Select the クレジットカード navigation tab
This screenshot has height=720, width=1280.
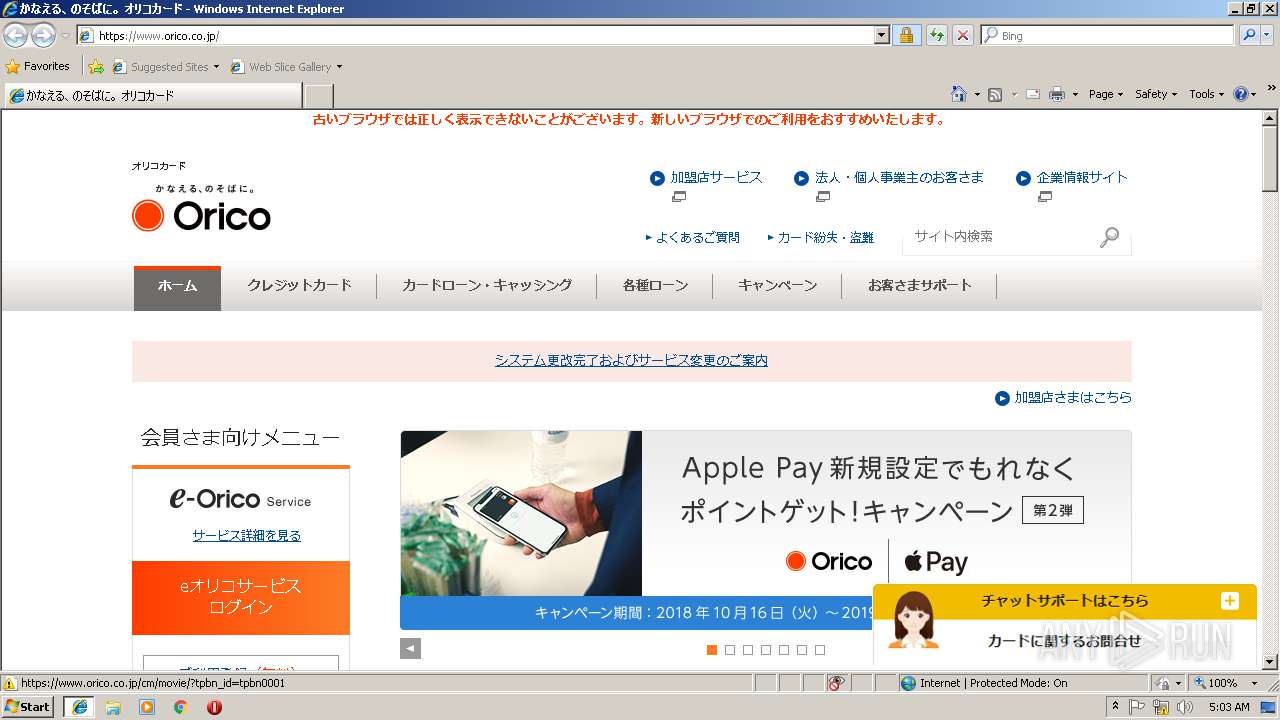point(299,286)
